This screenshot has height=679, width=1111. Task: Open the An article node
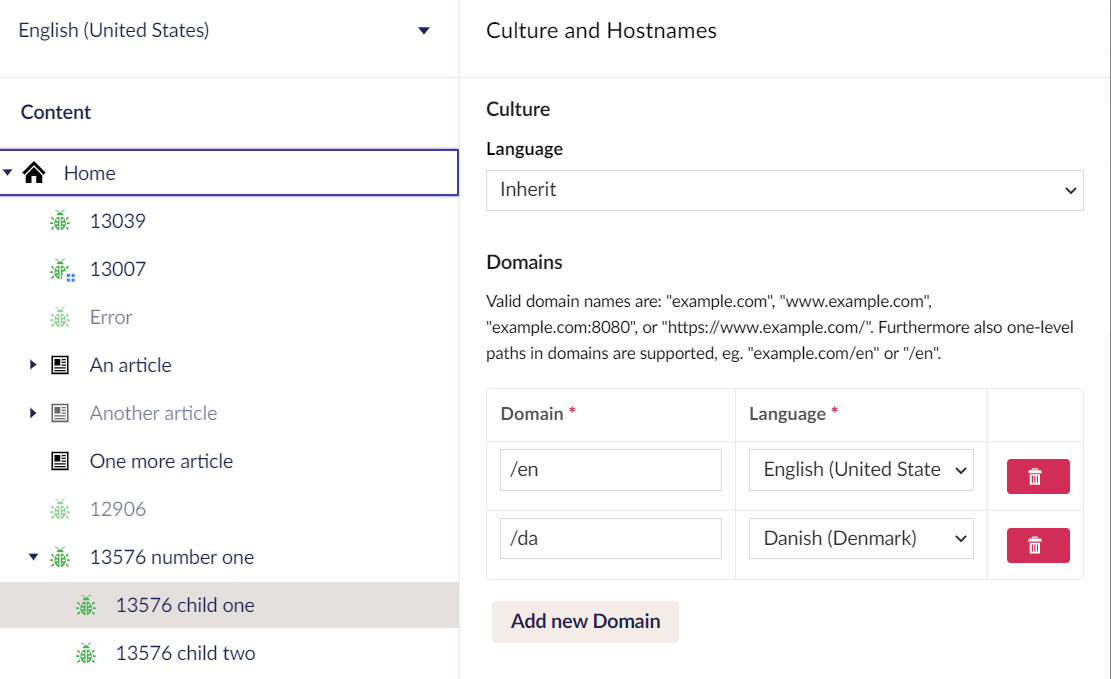coord(130,365)
